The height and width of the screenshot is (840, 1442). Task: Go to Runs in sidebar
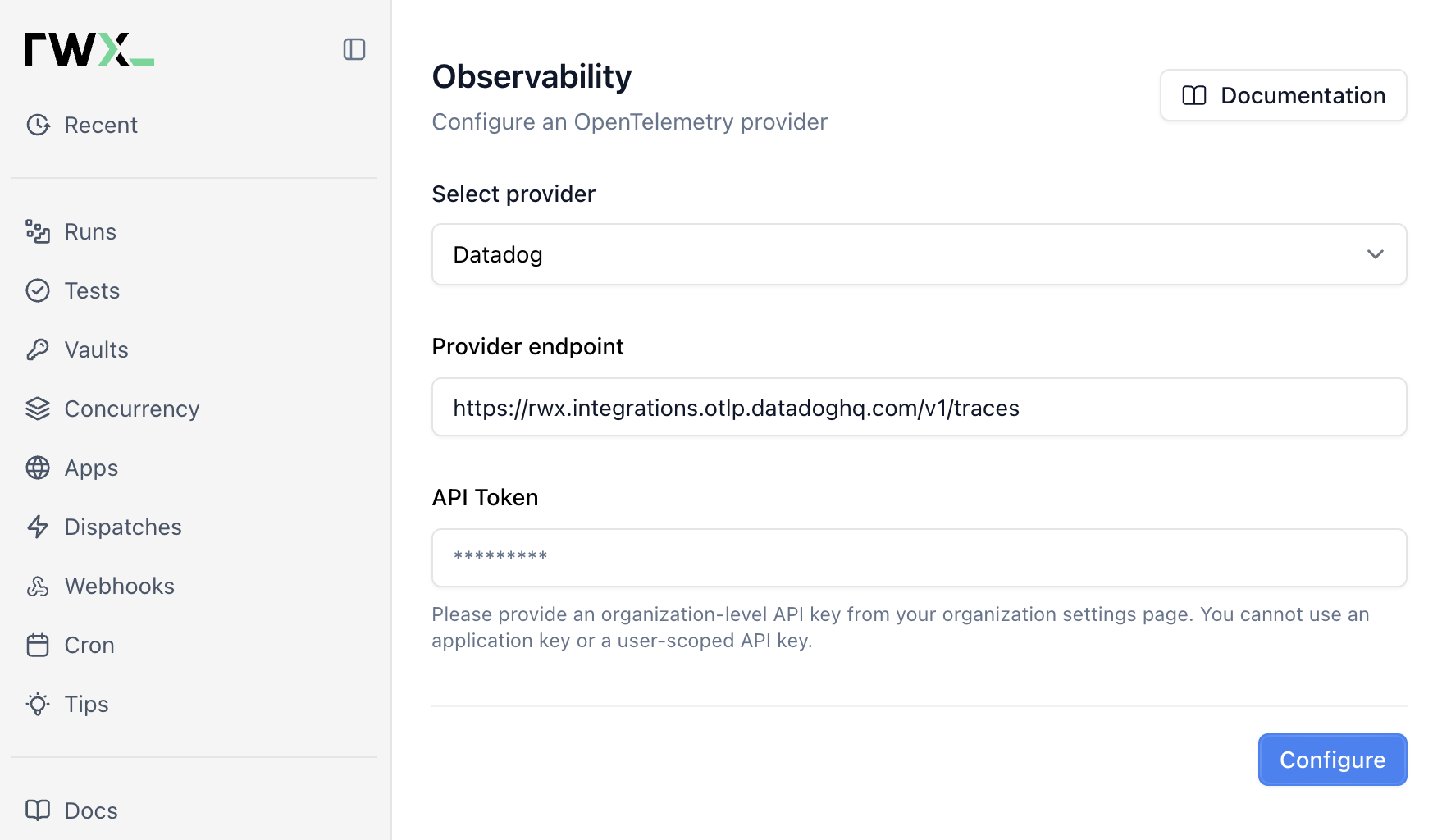coord(90,231)
